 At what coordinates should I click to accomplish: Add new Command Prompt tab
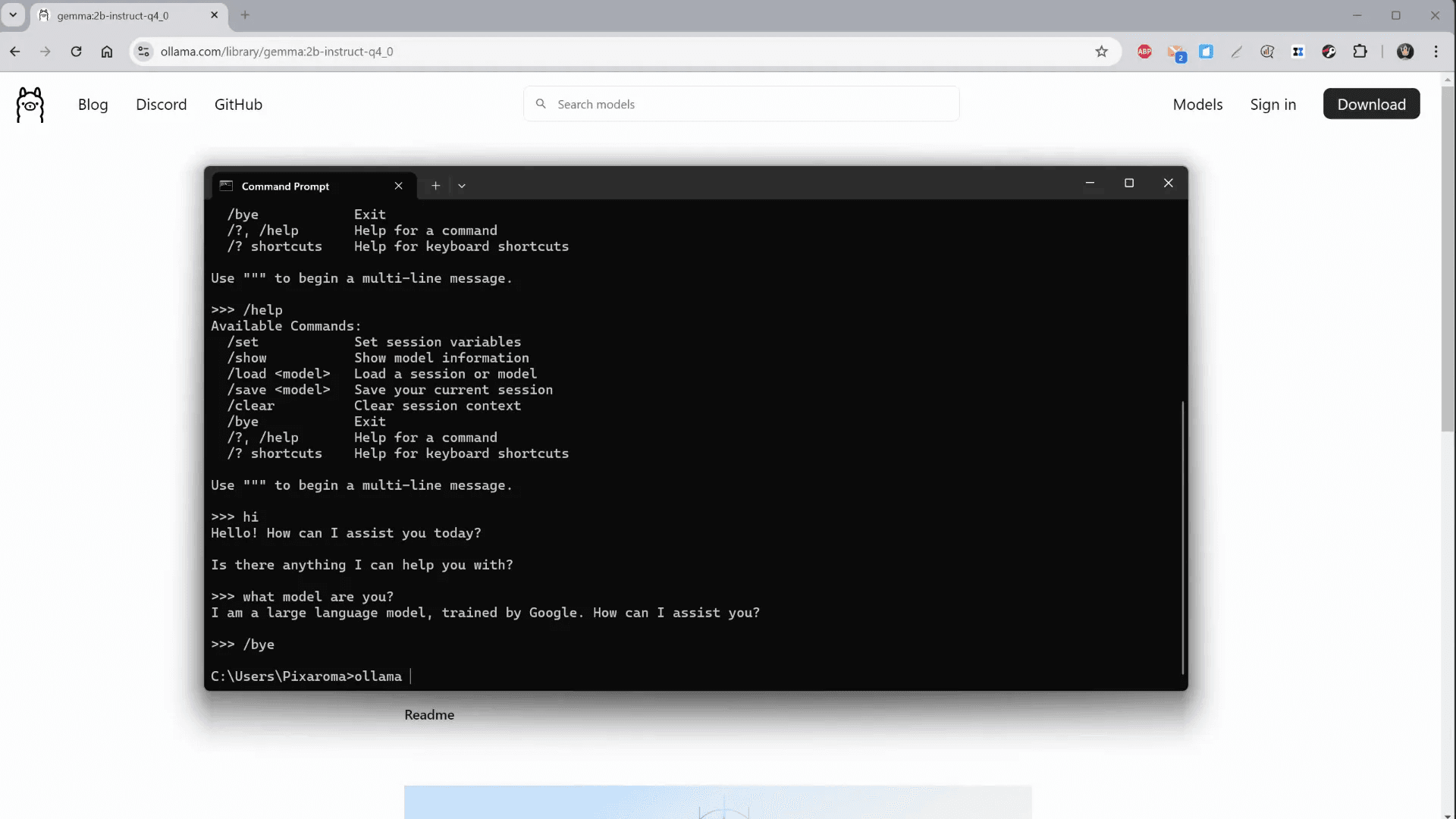tap(435, 186)
